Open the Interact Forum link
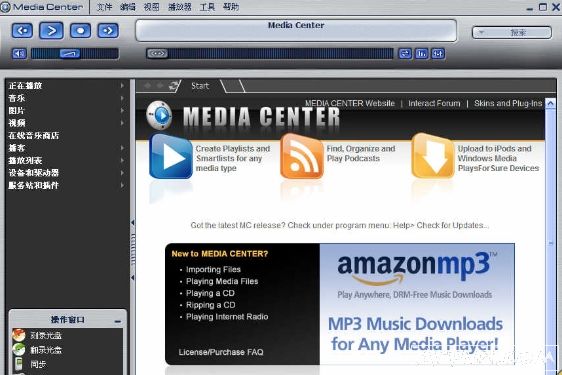The image size is (562, 375). 434,104
